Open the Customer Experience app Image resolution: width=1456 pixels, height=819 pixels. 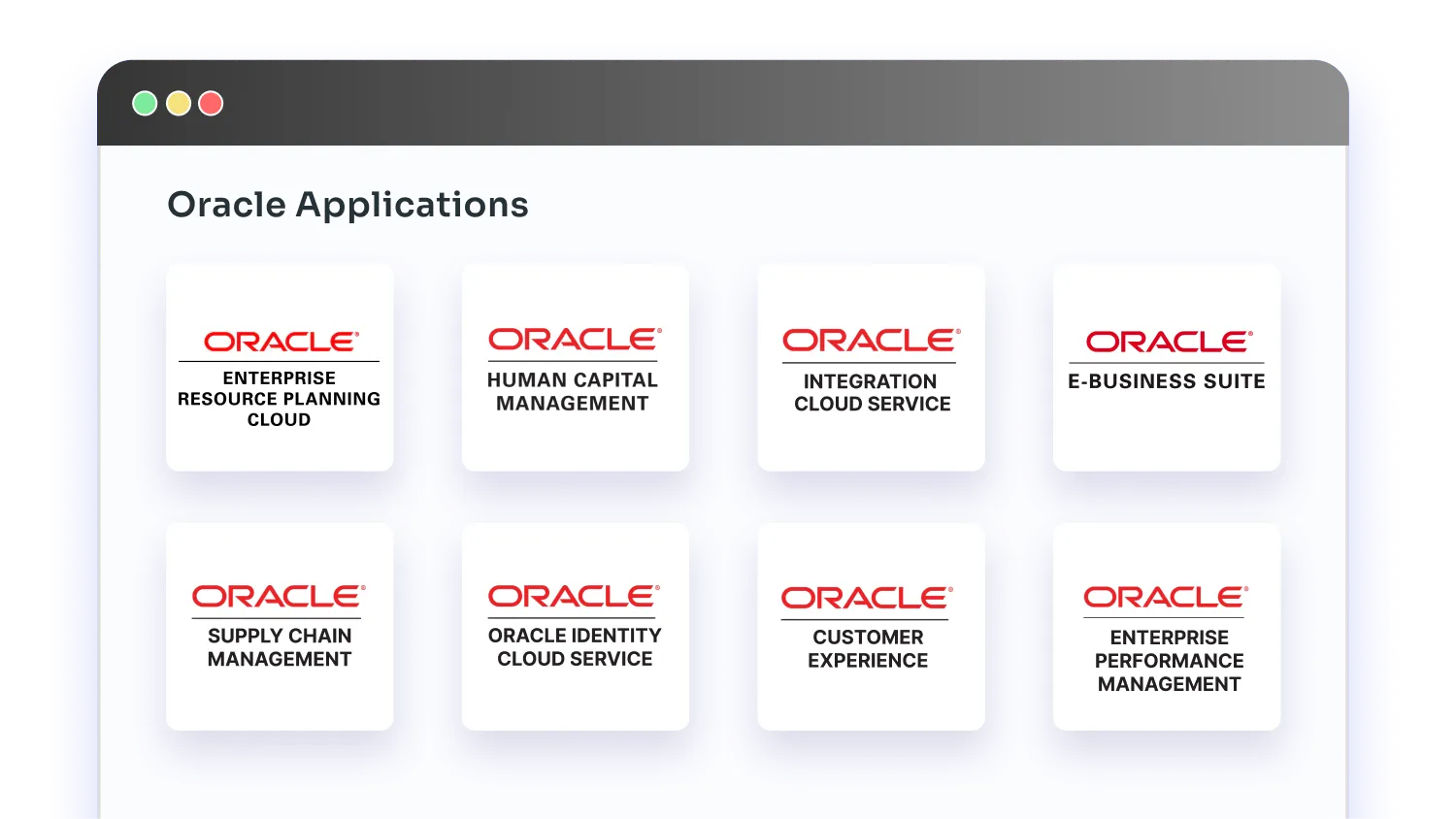click(x=871, y=626)
